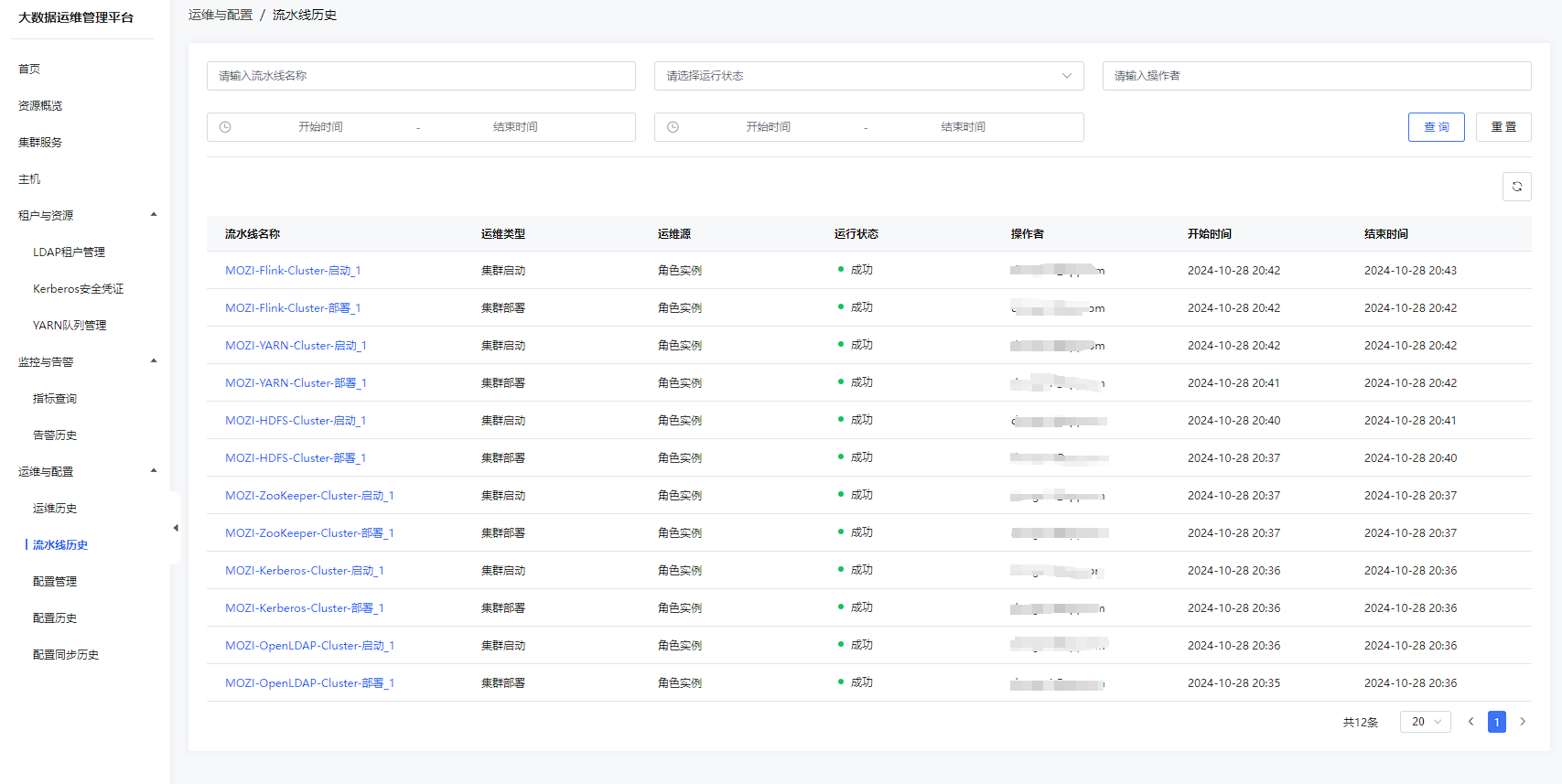The image size is (1562, 784).
Task: Open MOZI-HDFS-Cluster-部署_1 pipeline link
Action: pyautogui.click(x=296, y=457)
